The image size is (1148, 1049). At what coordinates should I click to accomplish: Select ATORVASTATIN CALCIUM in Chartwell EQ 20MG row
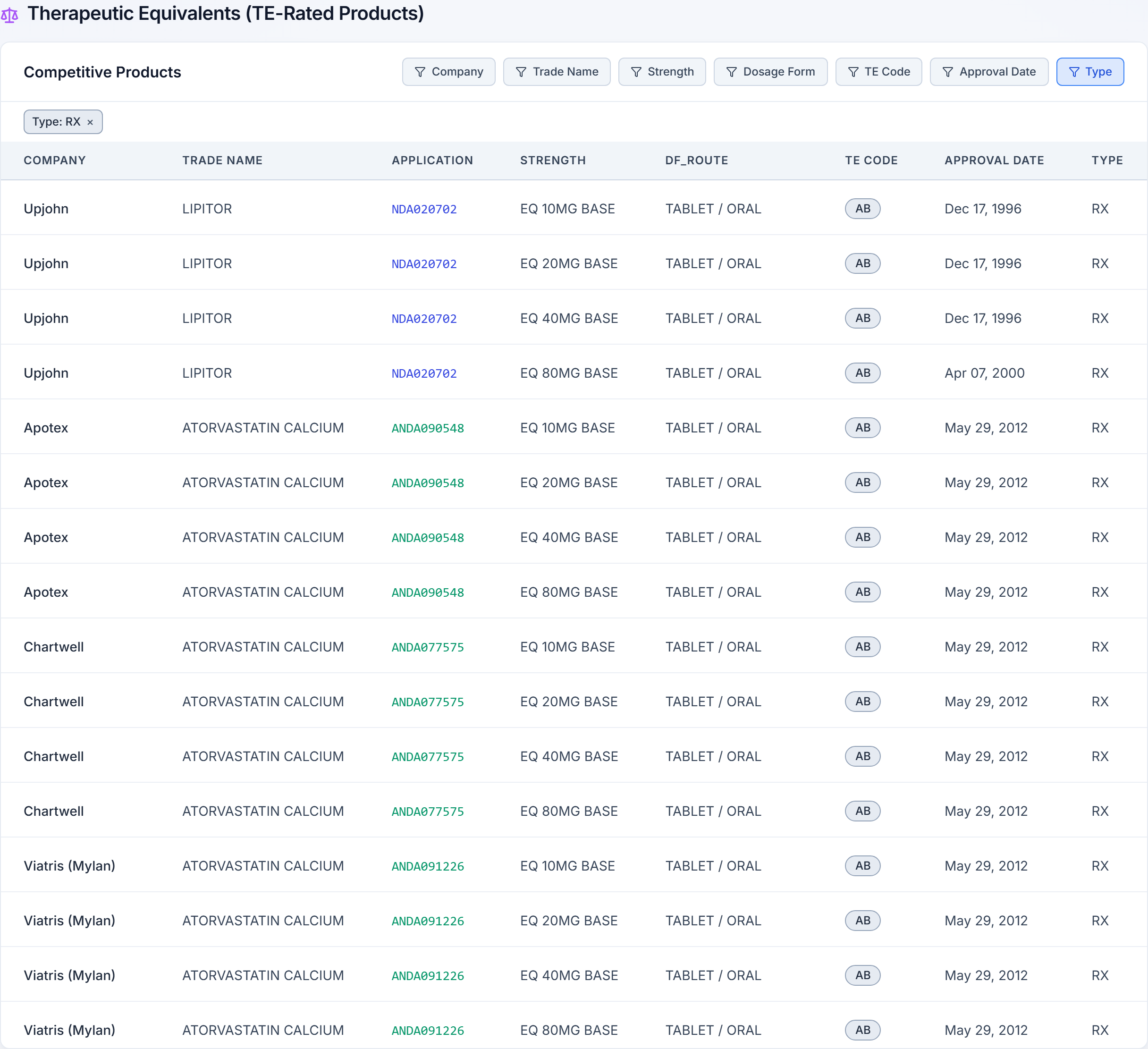[263, 702]
